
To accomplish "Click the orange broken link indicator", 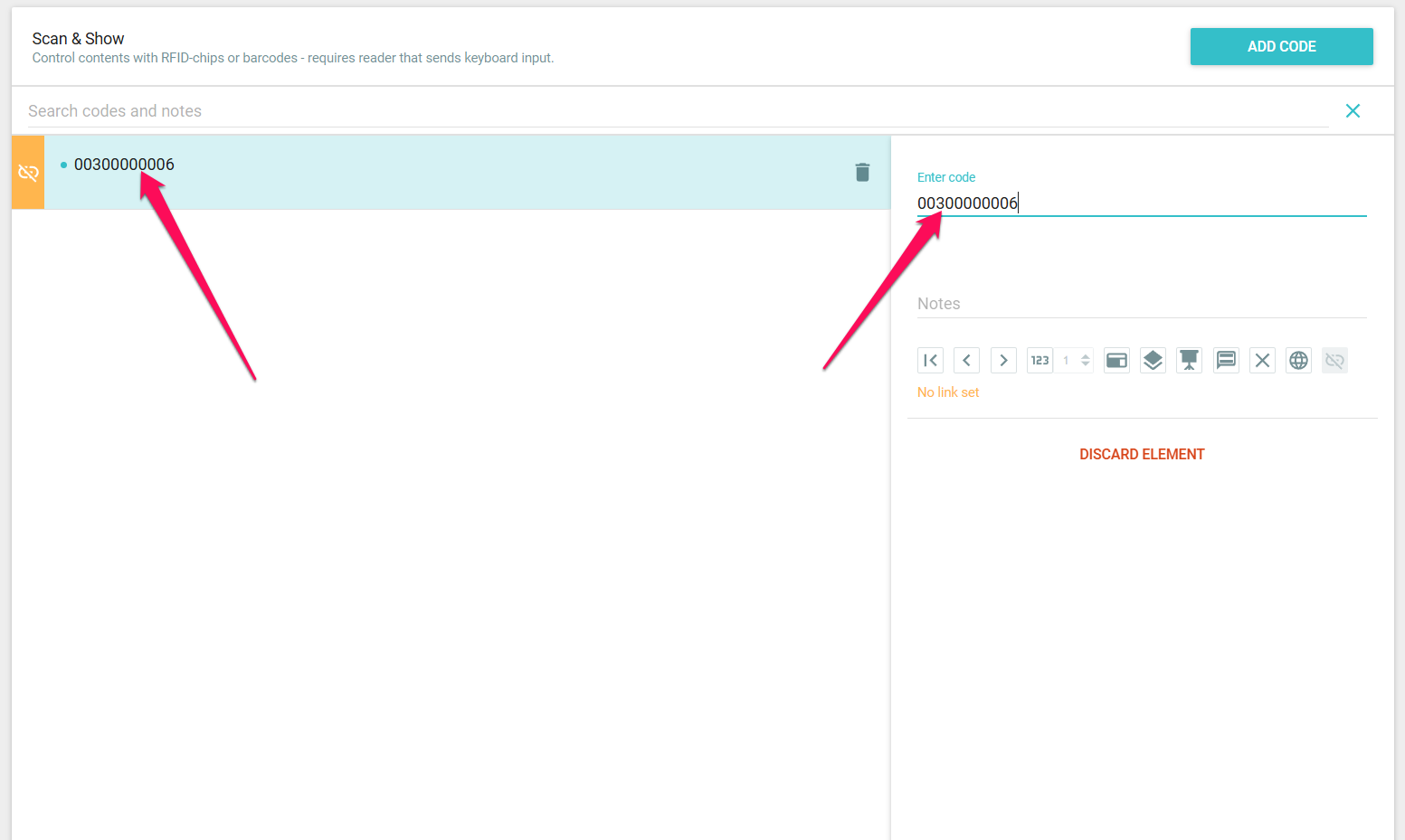I will pos(28,173).
